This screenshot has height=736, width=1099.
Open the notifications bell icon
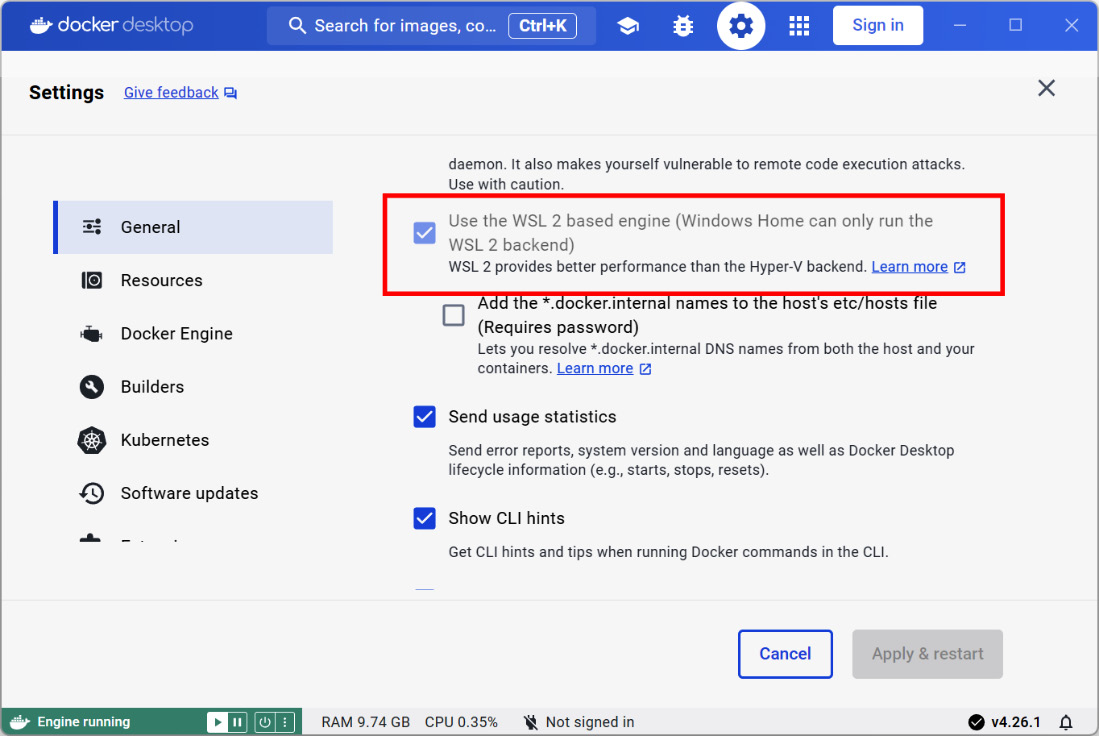coord(1066,722)
